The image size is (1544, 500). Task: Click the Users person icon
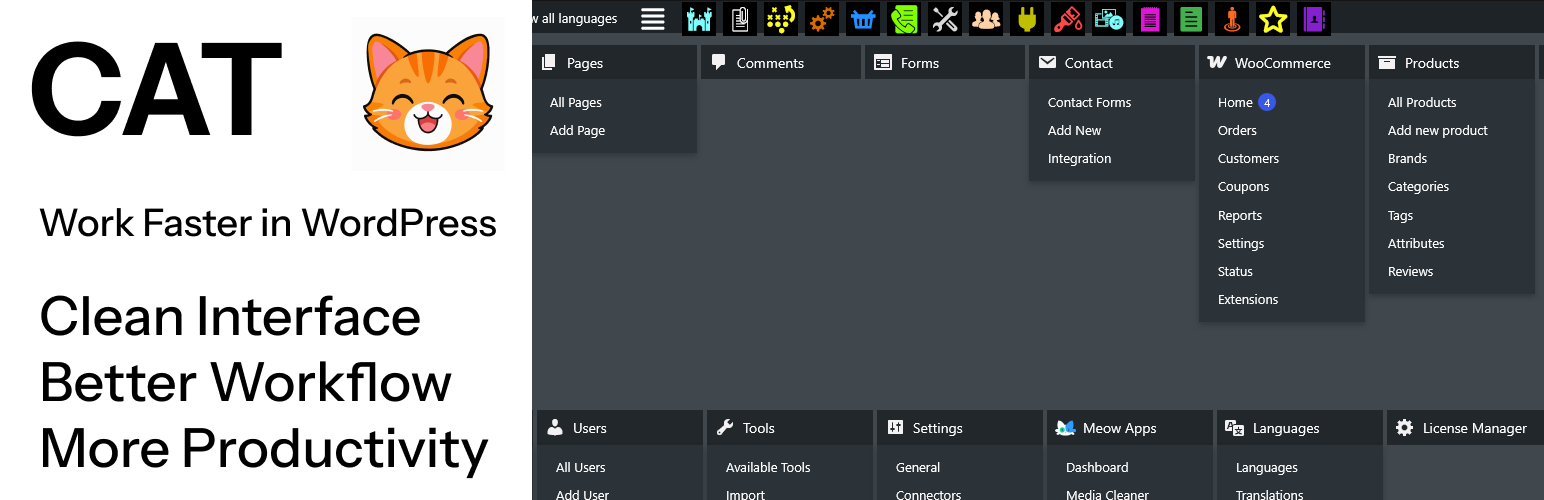[x=555, y=427]
